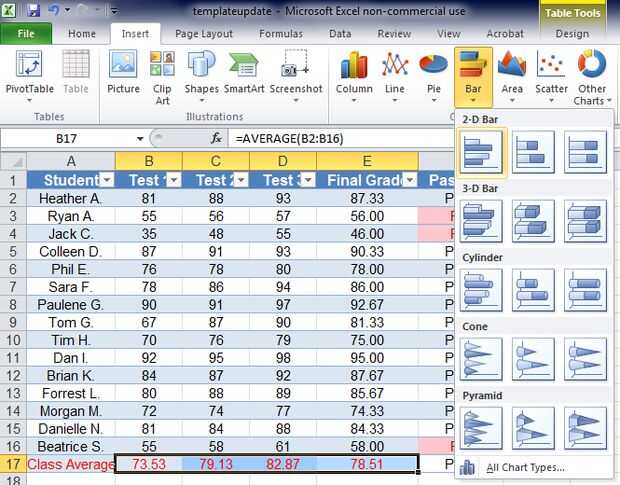Select column E header
This screenshot has height=485, width=620.
(367, 161)
